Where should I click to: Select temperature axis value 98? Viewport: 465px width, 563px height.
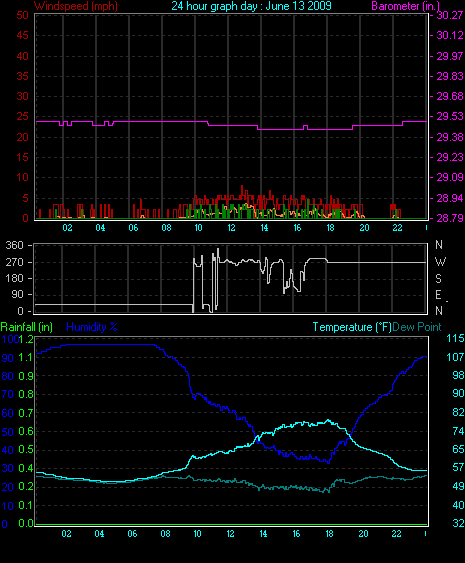pos(459,375)
